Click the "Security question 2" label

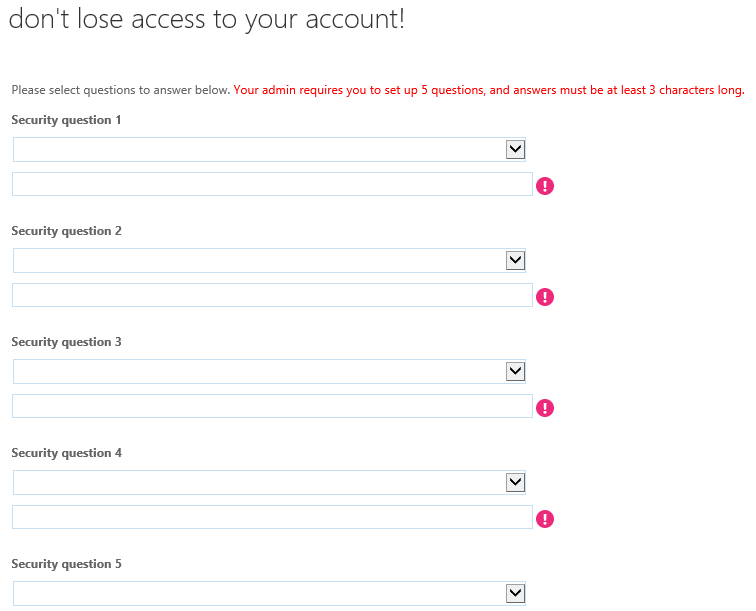66,231
